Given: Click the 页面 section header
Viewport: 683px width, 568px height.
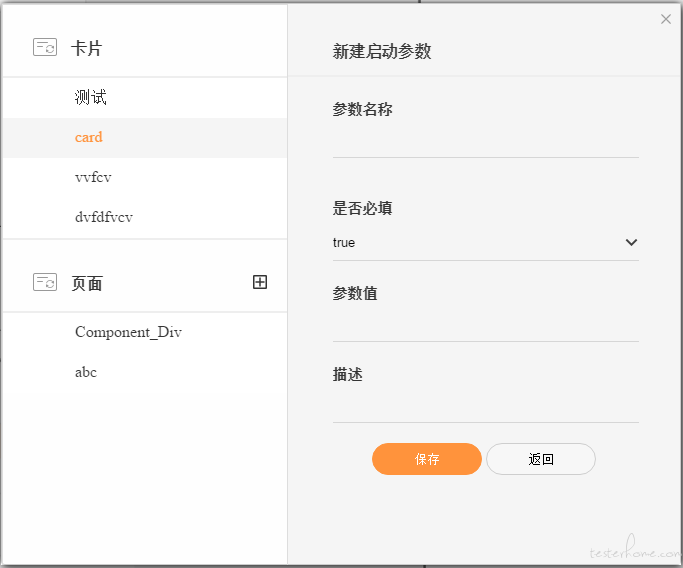Looking at the screenshot, I should coord(87,284).
